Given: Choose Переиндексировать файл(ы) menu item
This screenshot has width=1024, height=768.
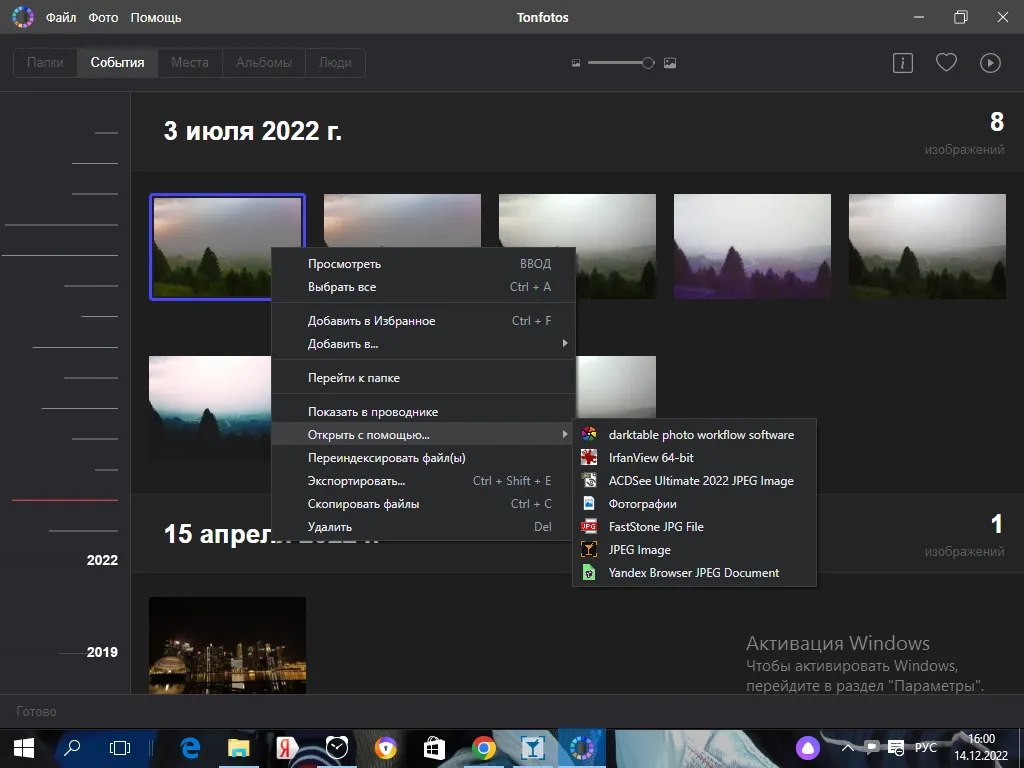Looking at the screenshot, I should (x=423, y=458).
